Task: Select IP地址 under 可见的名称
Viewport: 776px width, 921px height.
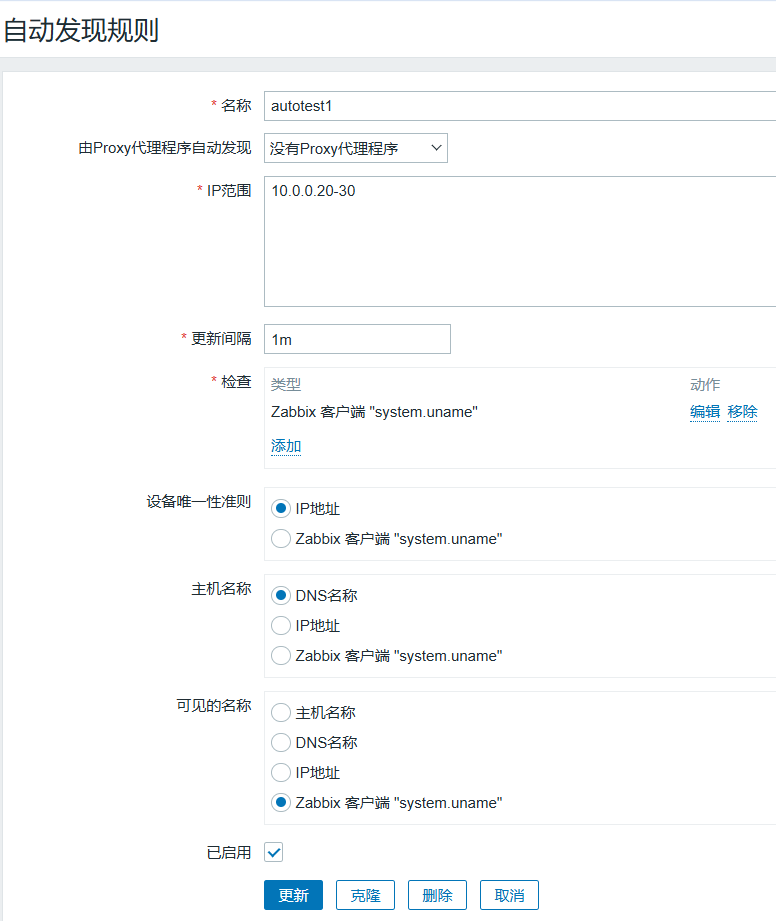Action: (281, 773)
